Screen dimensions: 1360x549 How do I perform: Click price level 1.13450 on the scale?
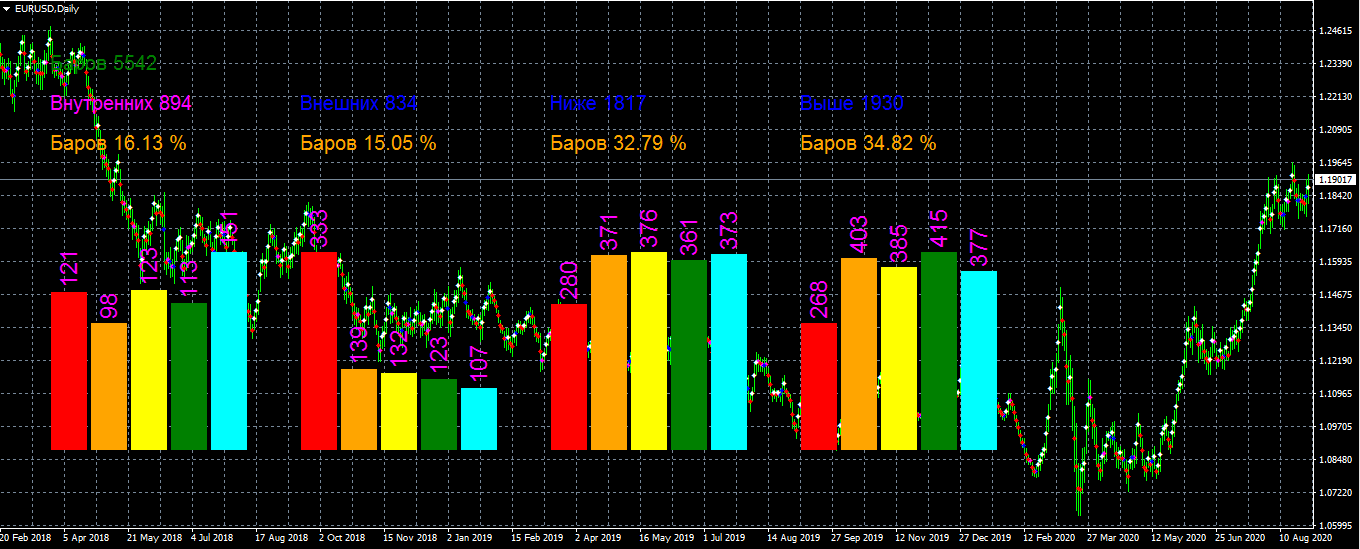1336,328
